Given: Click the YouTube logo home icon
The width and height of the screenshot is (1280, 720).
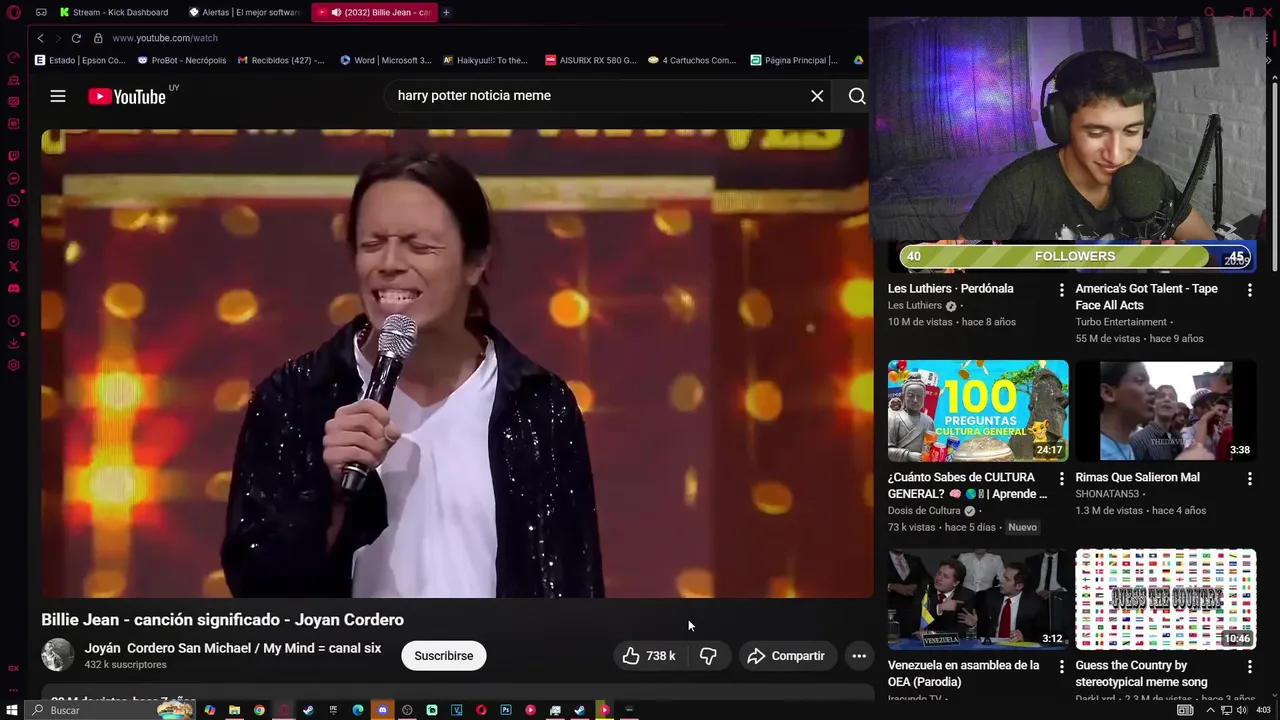Looking at the screenshot, I should tap(126, 96).
